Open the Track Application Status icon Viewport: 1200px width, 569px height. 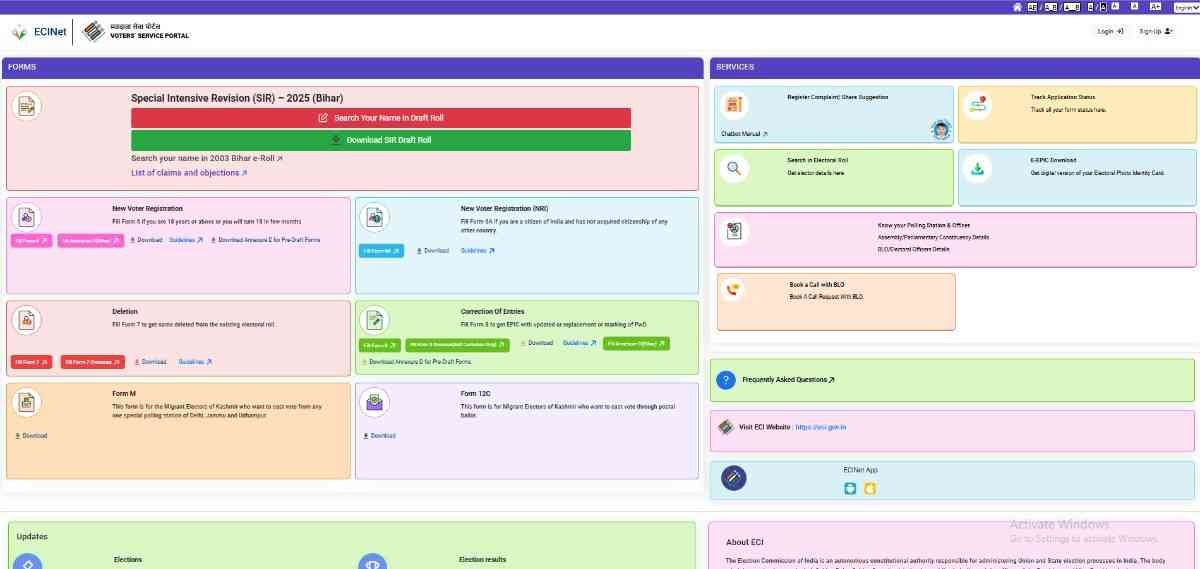[978, 104]
